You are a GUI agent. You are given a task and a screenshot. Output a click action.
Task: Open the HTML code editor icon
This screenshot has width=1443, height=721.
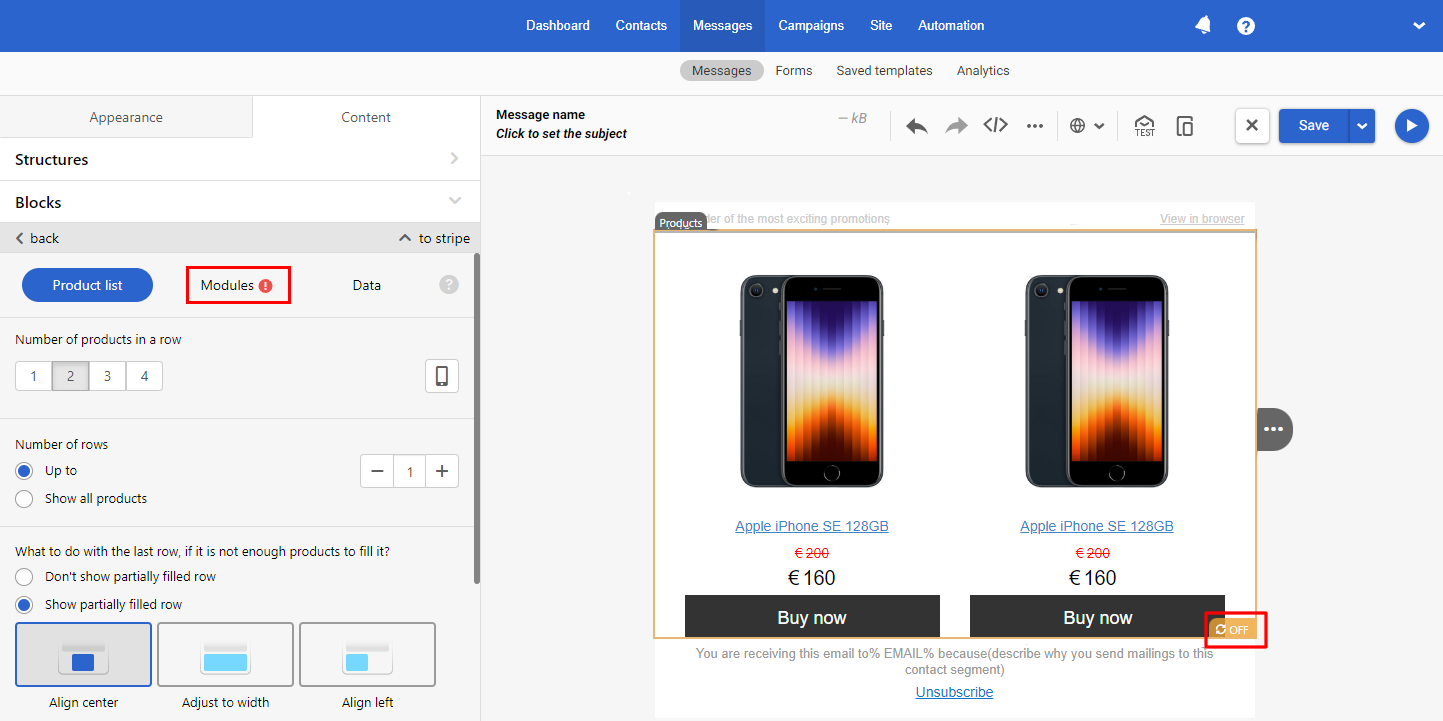coord(995,125)
